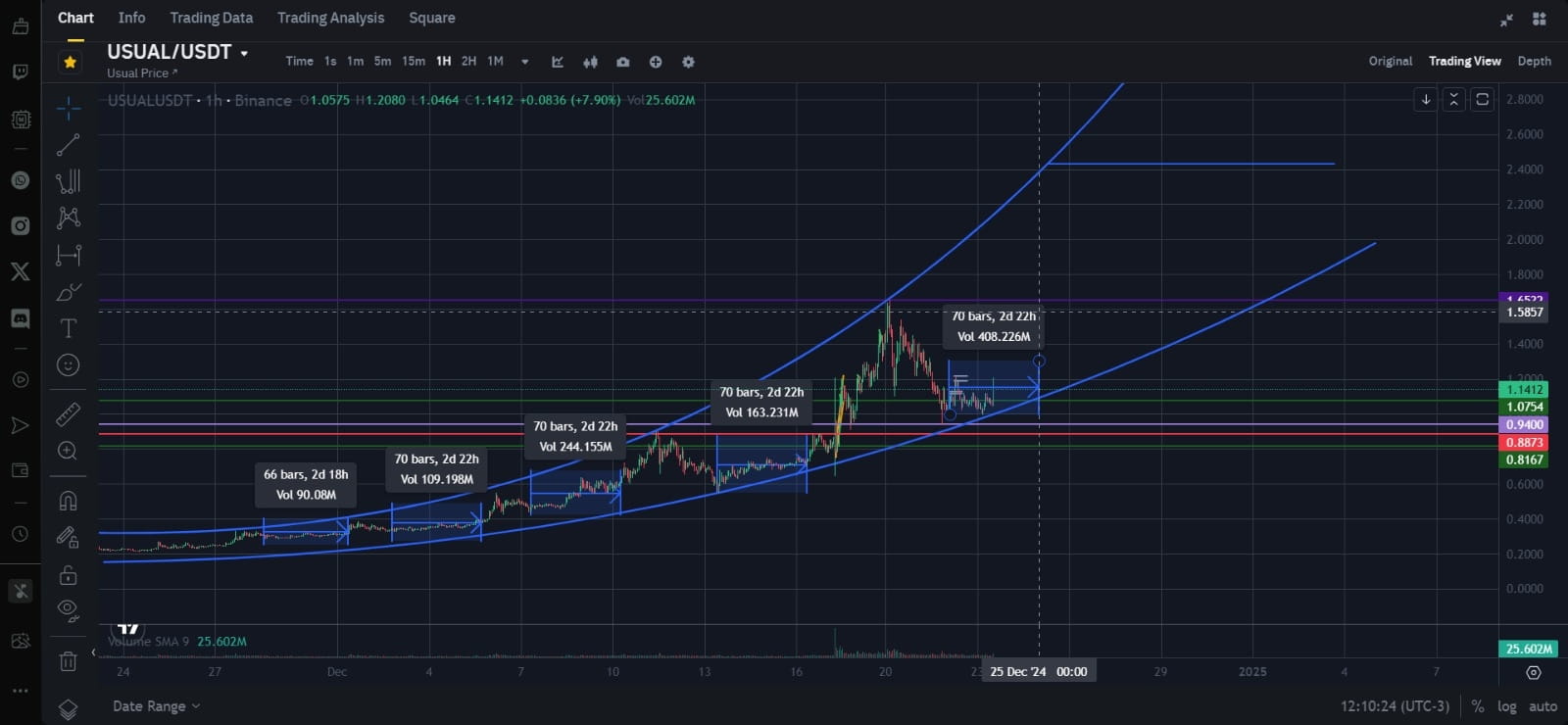The image size is (1568, 725).
Task: Select the 1H time interval
Action: tap(444, 61)
